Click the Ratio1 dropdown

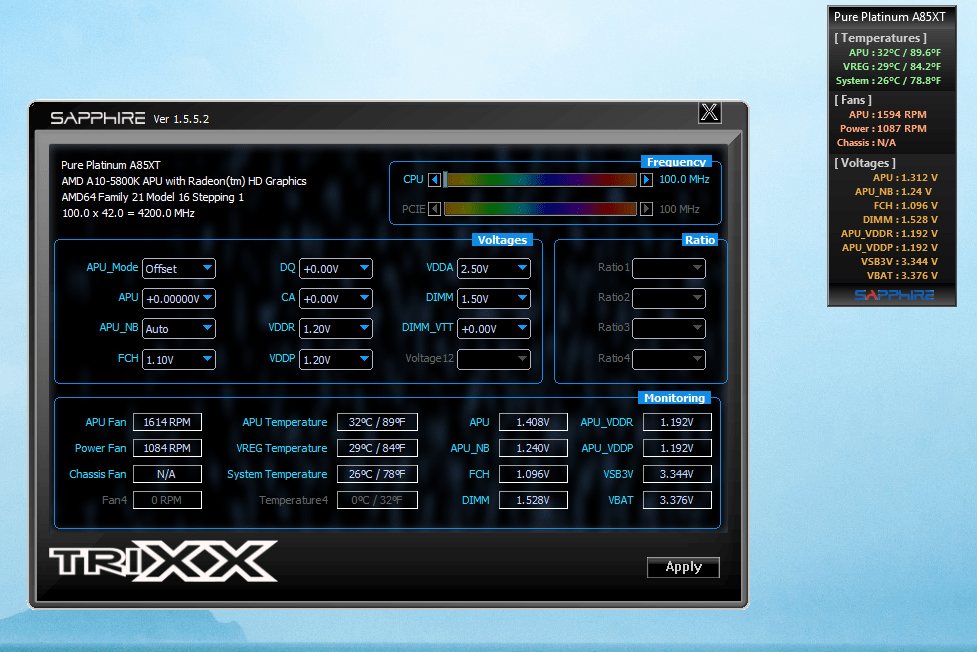tap(669, 268)
